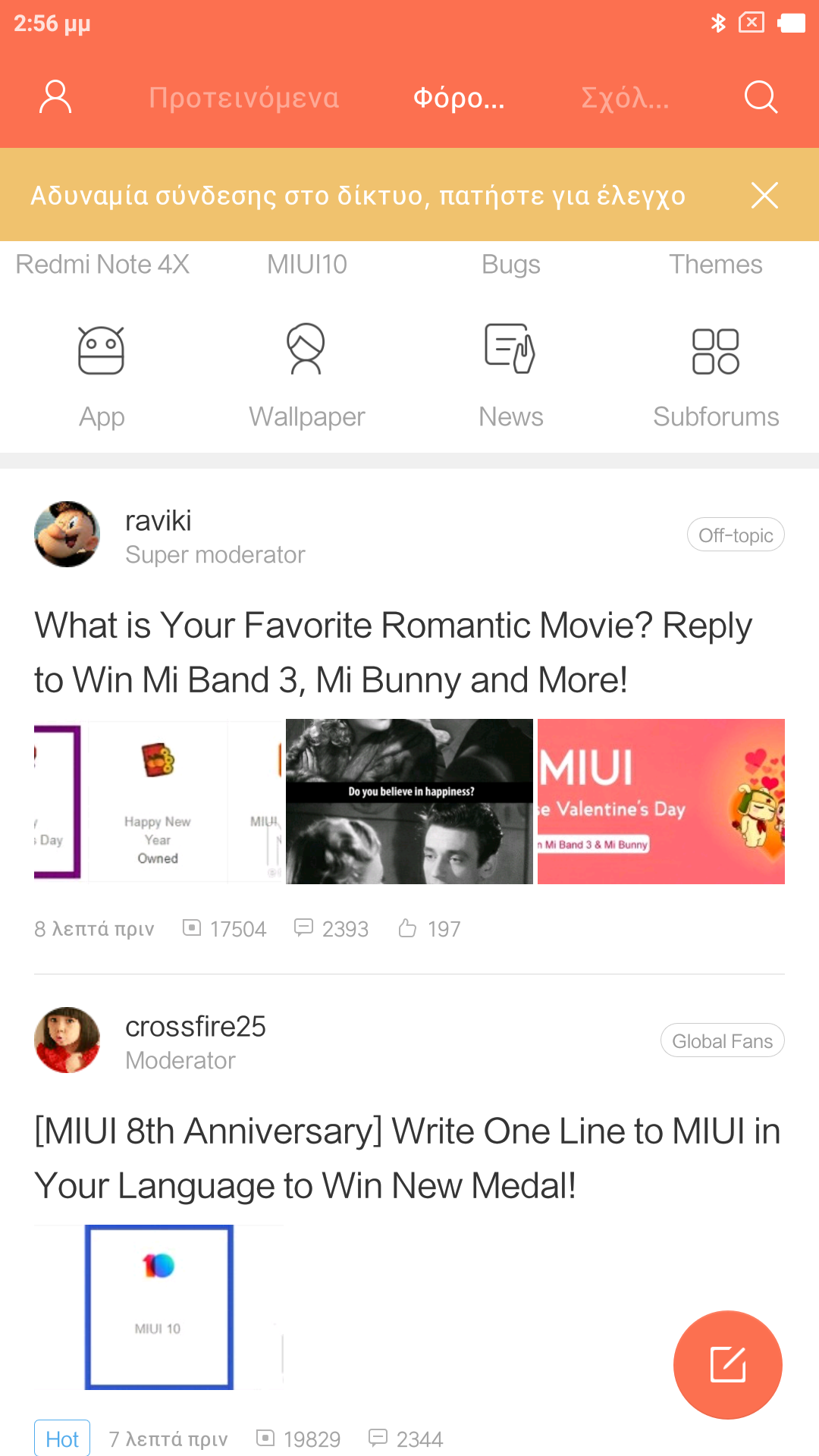Open the user profile icon

(x=55, y=97)
